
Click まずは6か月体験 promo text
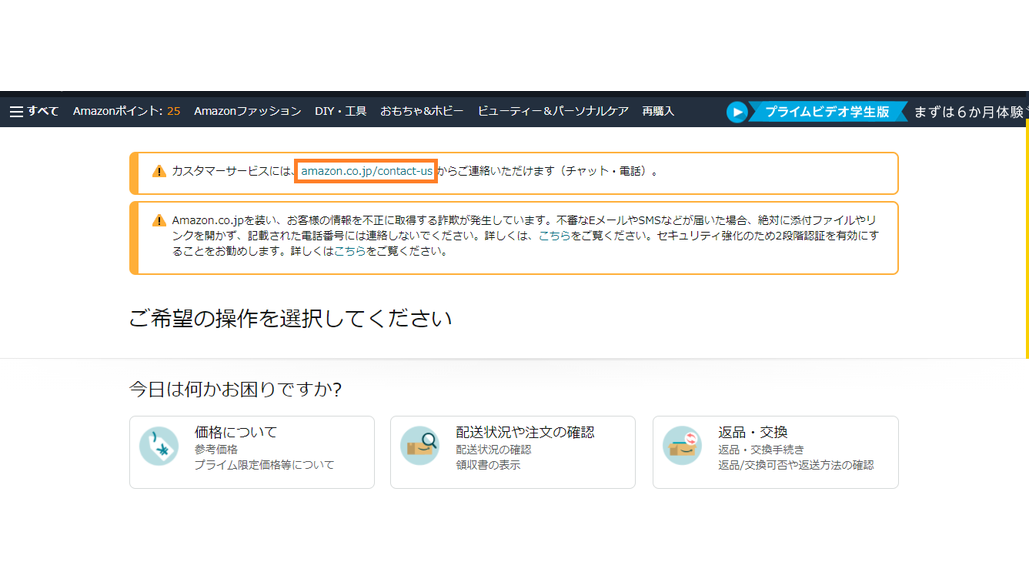click(x=968, y=112)
